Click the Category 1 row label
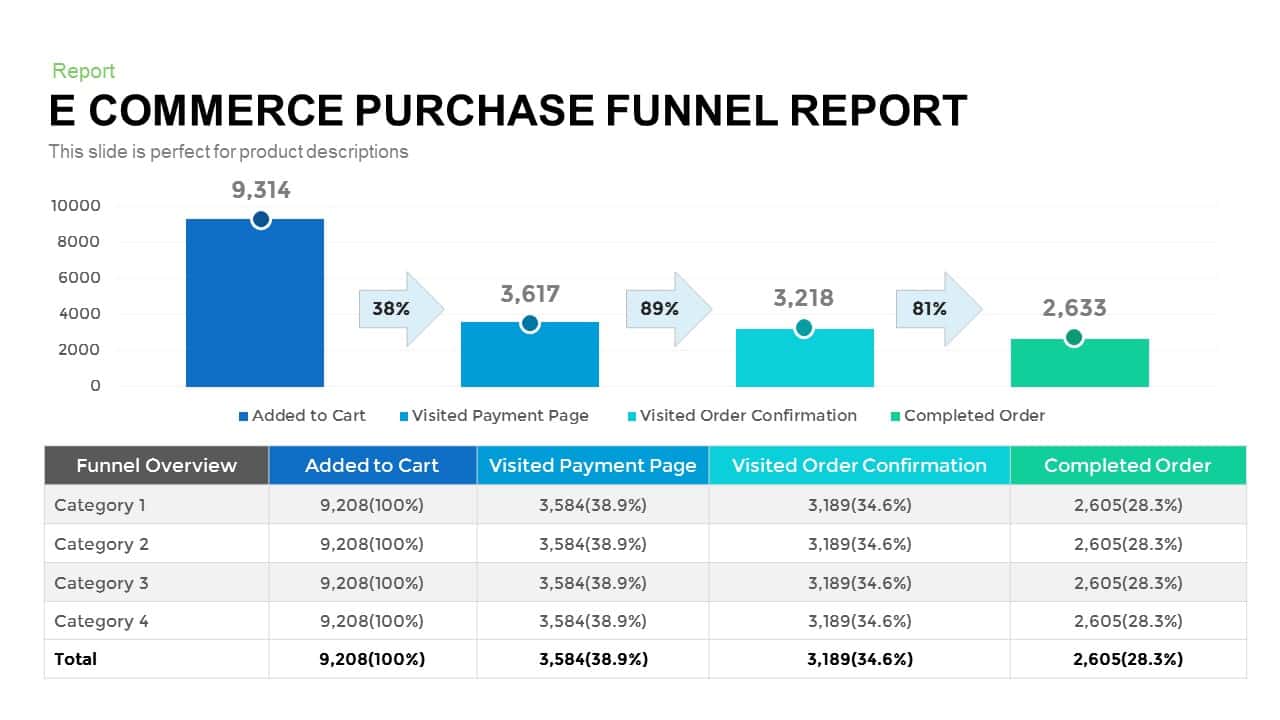 100,505
